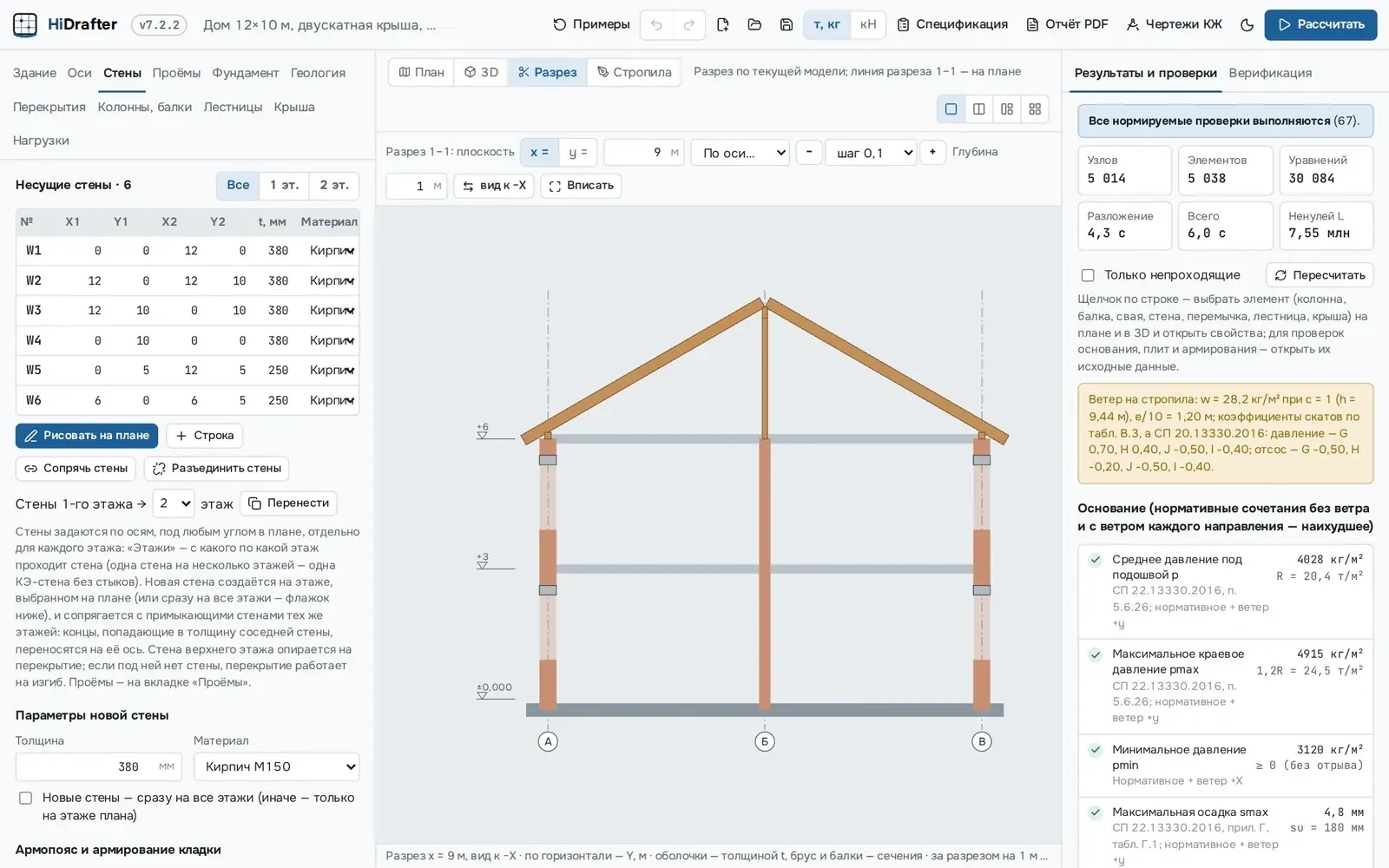Image resolution: width=1389 pixels, height=868 pixels.
Task: Open the material dropdown in row W1
Action: coord(332,251)
